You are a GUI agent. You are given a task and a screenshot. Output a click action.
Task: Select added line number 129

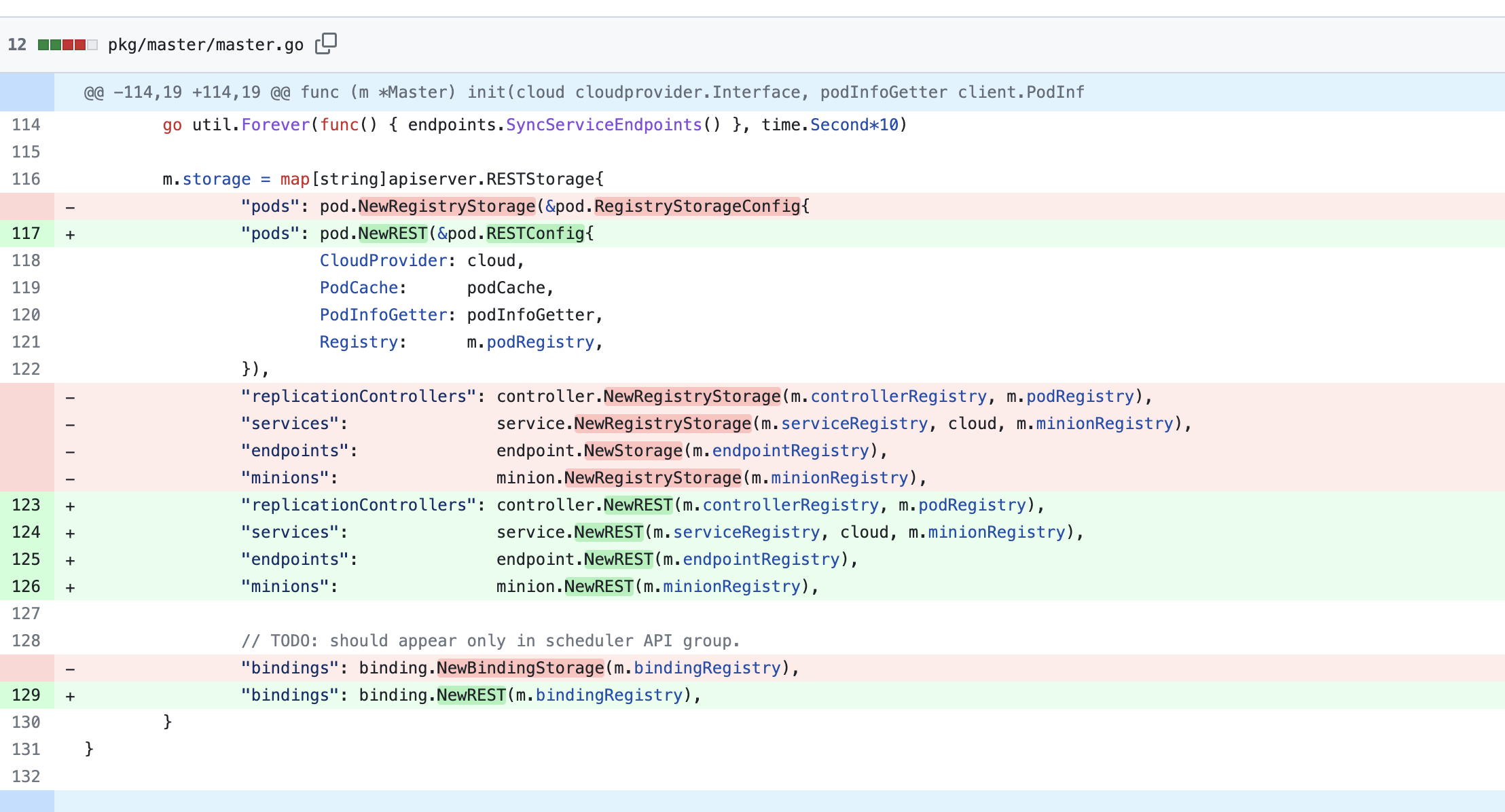26,695
